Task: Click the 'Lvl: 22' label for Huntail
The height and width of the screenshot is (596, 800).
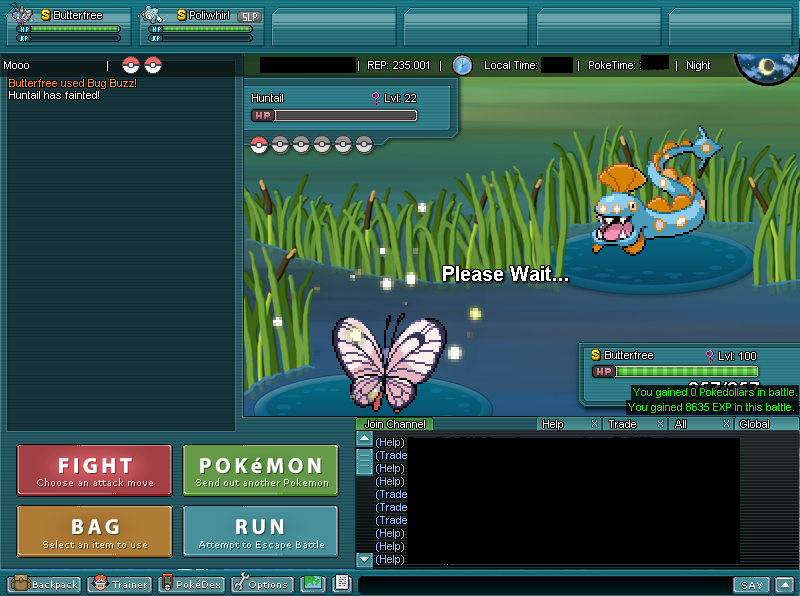Action: tap(401, 98)
